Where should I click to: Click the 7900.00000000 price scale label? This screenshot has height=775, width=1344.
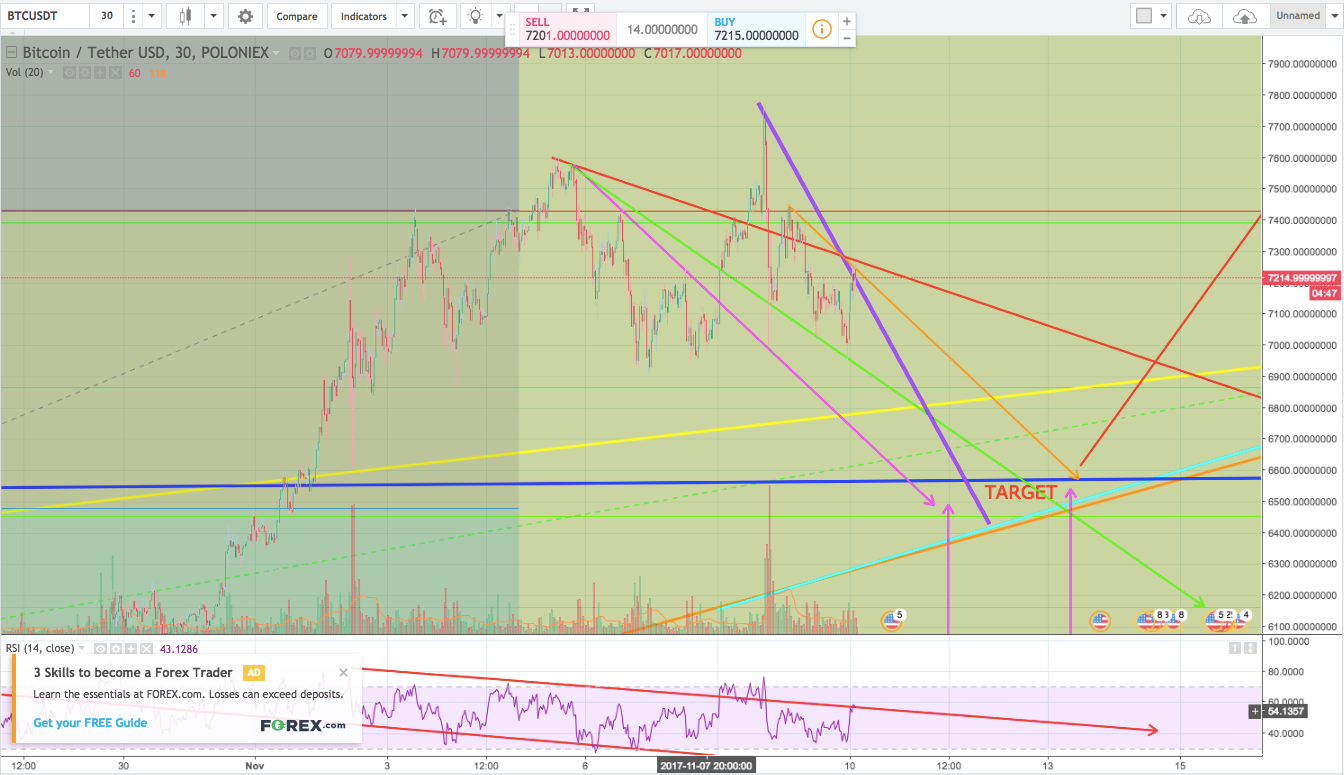coord(1301,63)
